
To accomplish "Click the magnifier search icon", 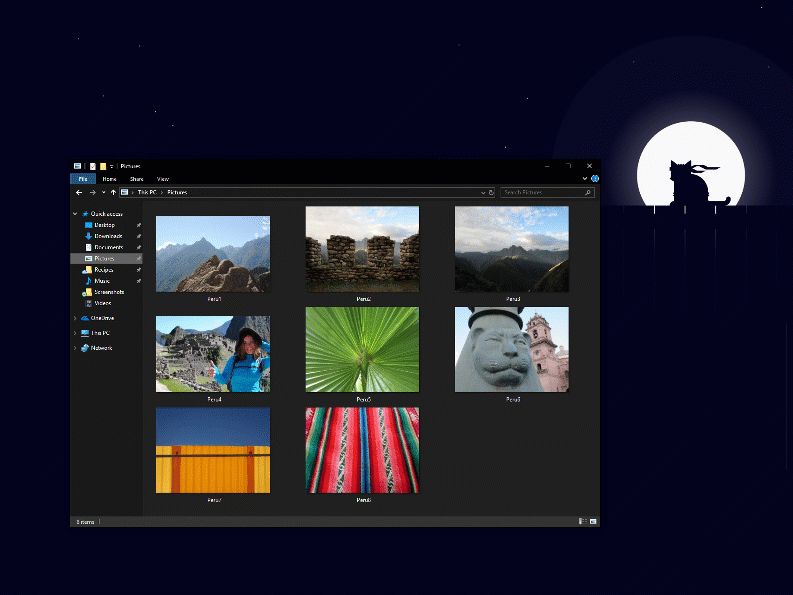I will pos(588,192).
